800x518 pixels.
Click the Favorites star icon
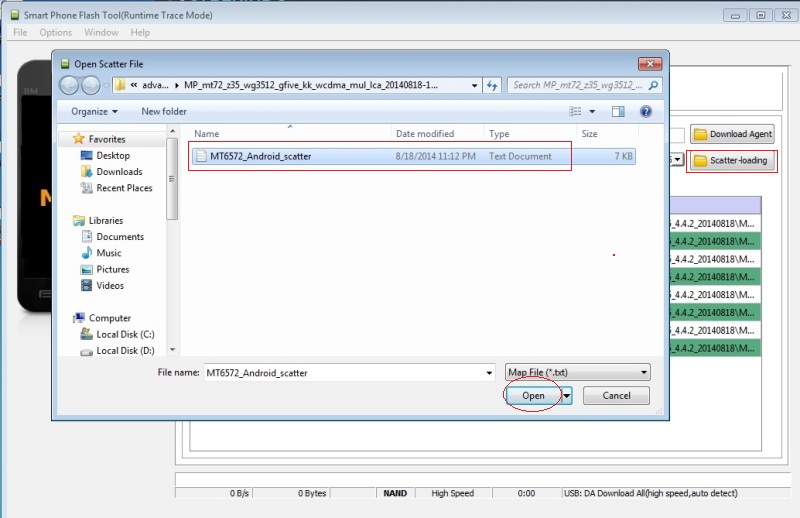pyautogui.click(x=78, y=139)
